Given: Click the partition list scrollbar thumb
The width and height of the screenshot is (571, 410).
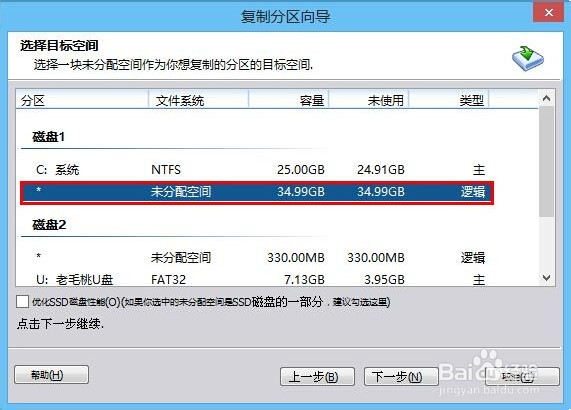Looking at the screenshot, I should (546, 162).
